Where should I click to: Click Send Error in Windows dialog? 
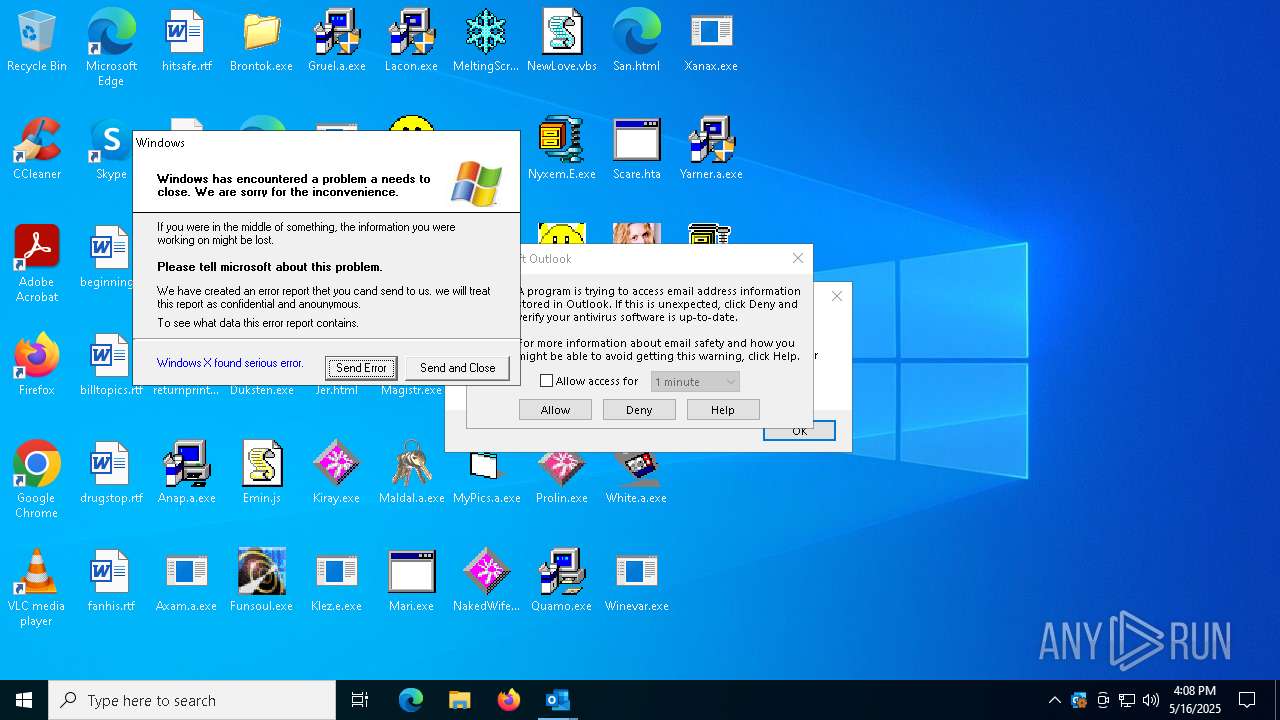(x=361, y=368)
